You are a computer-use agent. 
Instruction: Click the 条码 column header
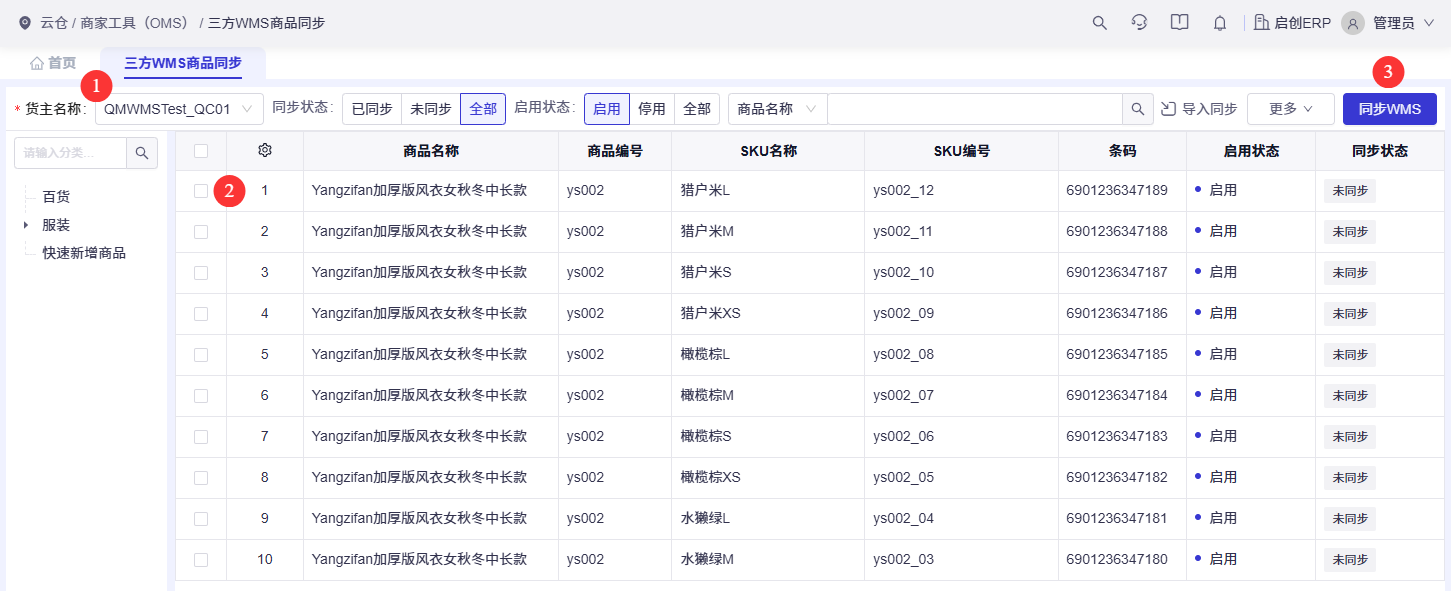click(x=1122, y=151)
